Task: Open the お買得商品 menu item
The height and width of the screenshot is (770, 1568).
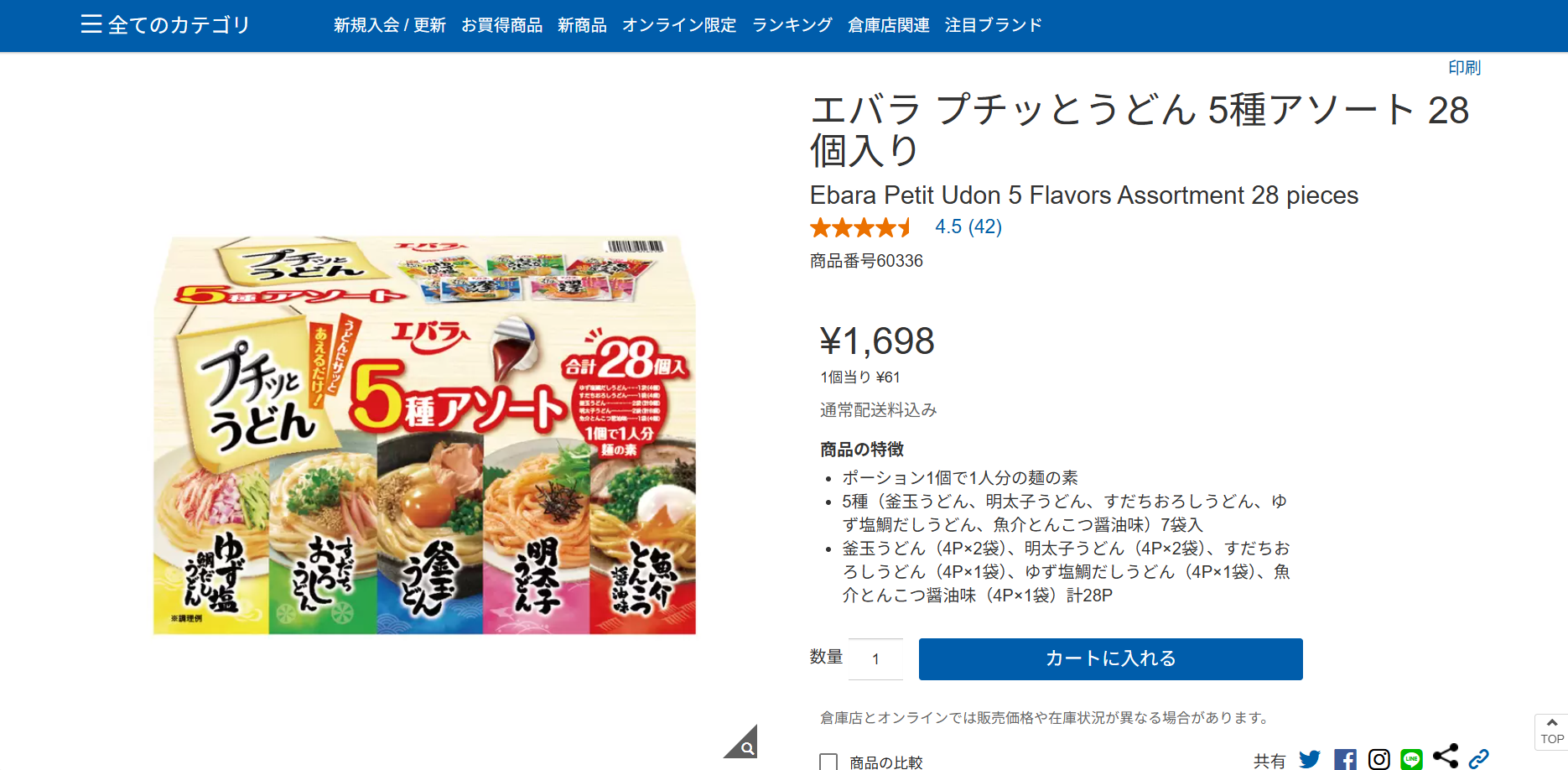Action: click(x=501, y=25)
